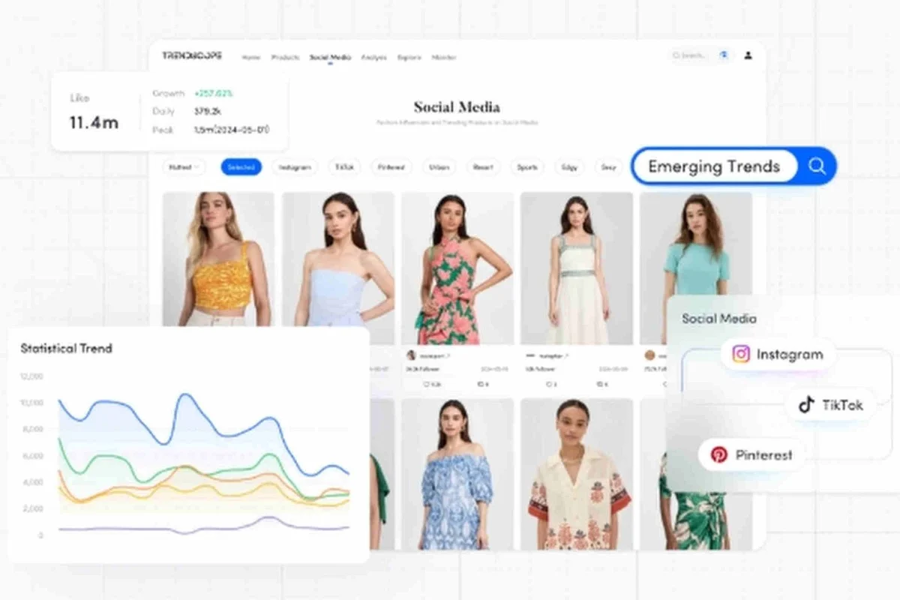Click the heart like icon under floral dress post

click(x=427, y=384)
